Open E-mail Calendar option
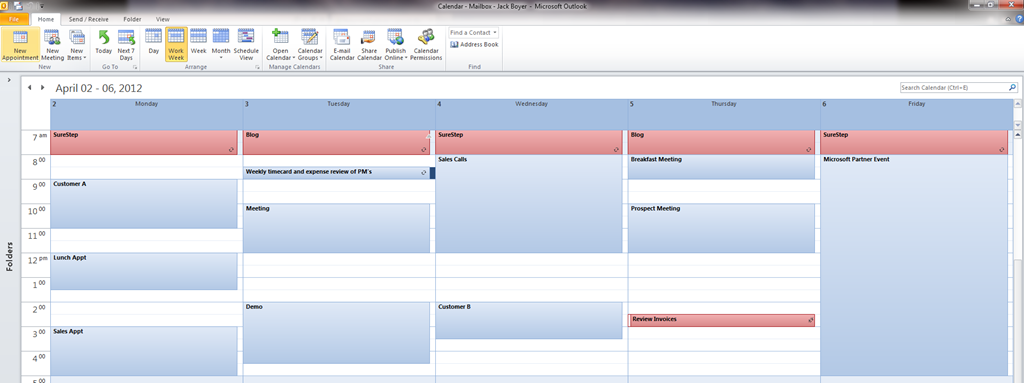 (342, 45)
